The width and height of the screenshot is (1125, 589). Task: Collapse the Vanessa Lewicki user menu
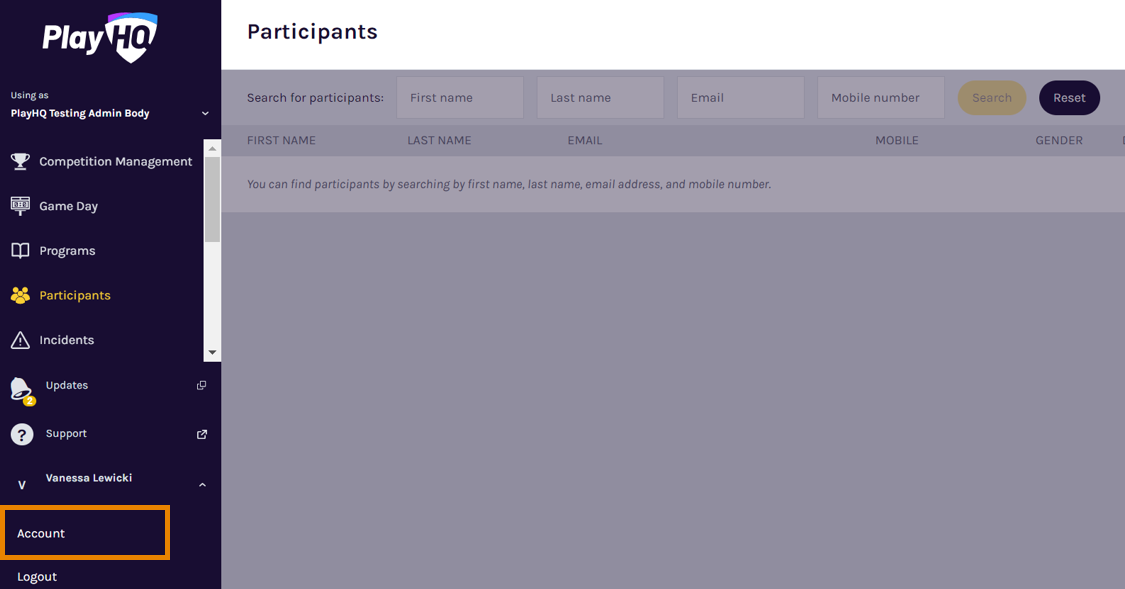pyautogui.click(x=202, y=485)
